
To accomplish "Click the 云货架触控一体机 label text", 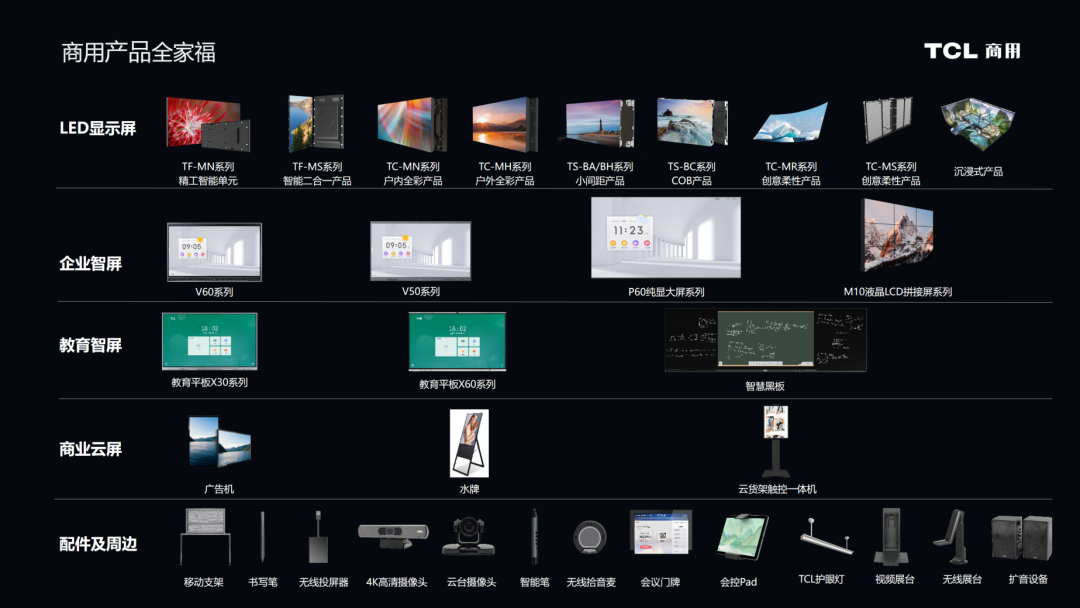I will click(777, 489).
